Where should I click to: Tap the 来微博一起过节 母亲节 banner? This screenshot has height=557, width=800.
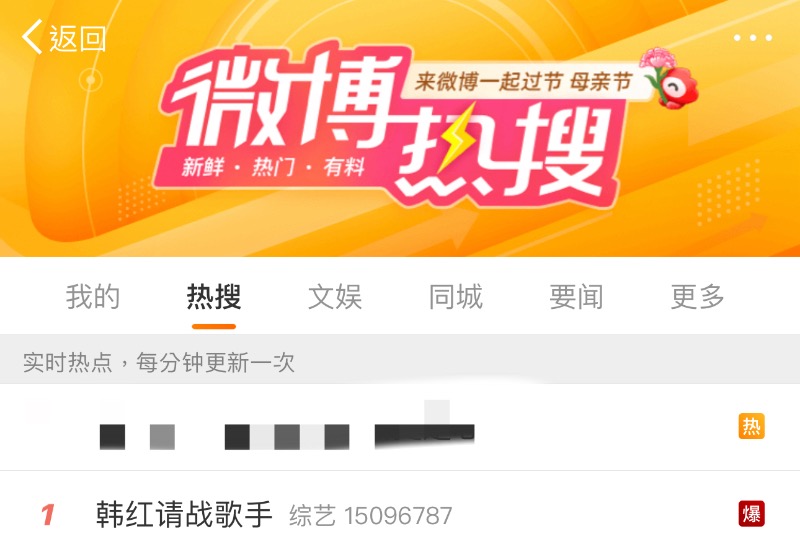(x=523, y=81)
